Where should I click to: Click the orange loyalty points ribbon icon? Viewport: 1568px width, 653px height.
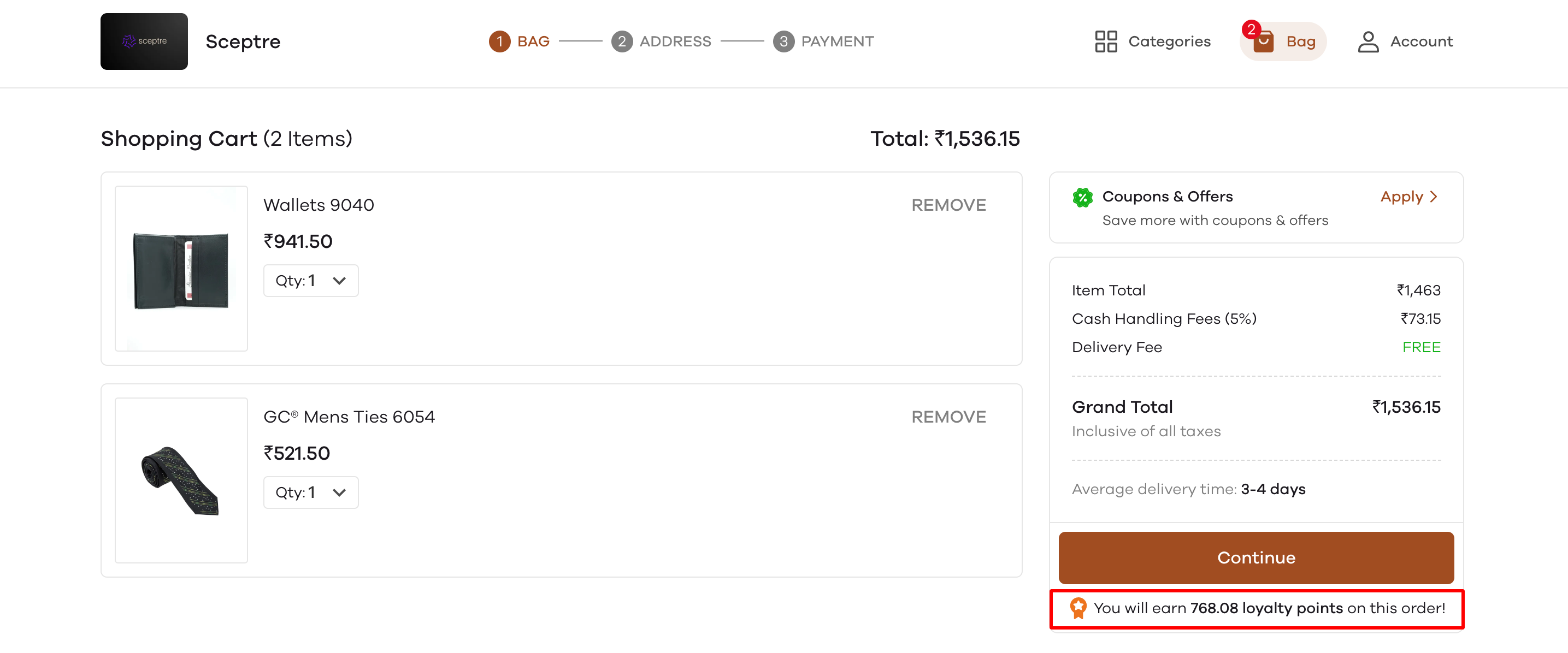[1078, 608]
